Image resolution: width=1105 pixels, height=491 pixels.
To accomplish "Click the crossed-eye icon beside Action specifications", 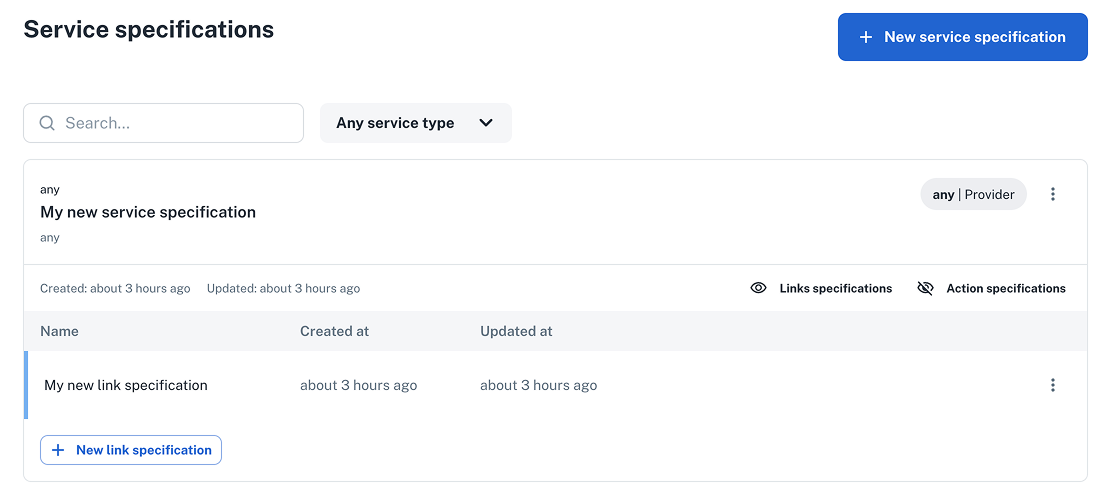I will (925, 288).
